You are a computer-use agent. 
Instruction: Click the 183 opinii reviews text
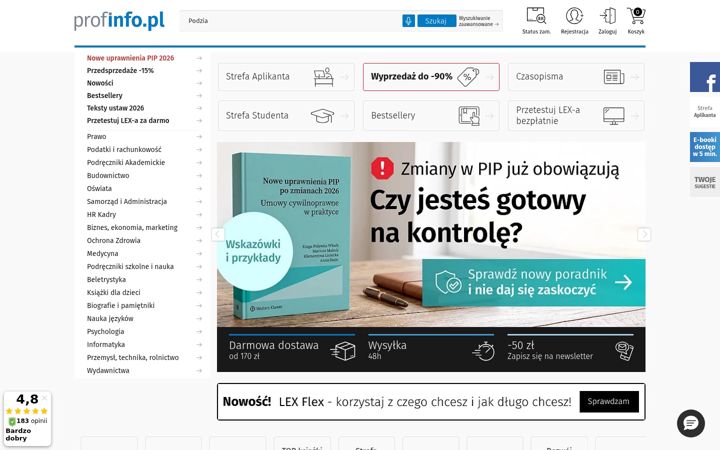click(32, 421)
